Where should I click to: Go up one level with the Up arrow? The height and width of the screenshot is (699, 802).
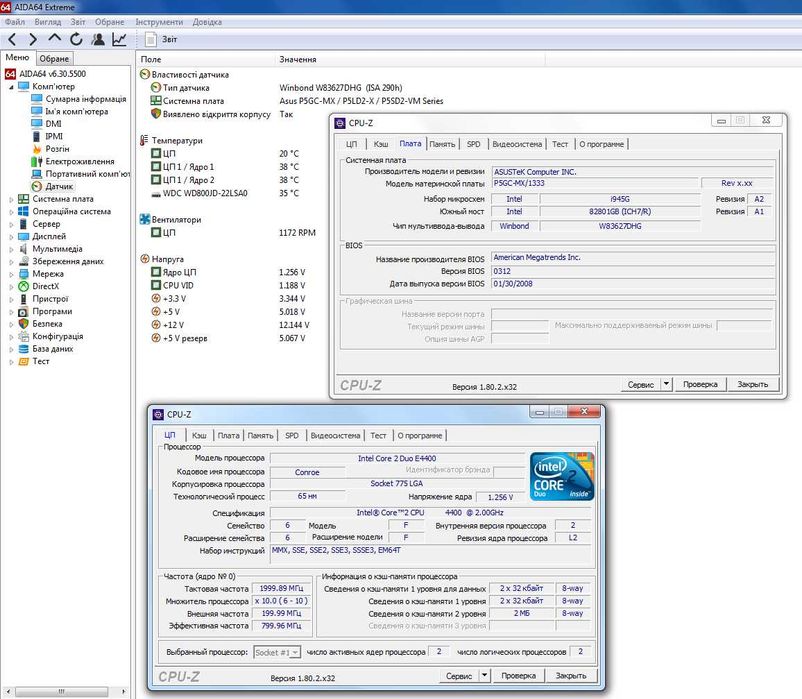[x=55, y=39]
